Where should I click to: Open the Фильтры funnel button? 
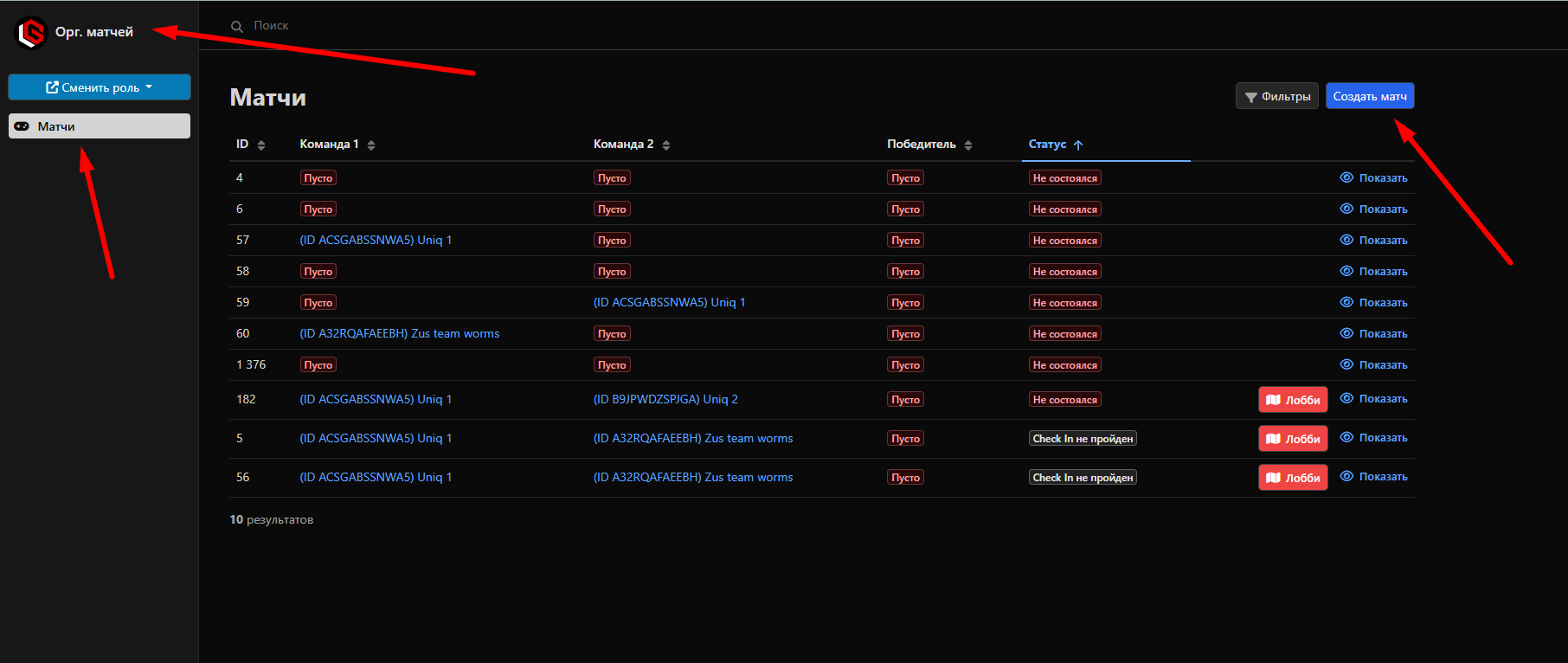tap(1276, 96)
